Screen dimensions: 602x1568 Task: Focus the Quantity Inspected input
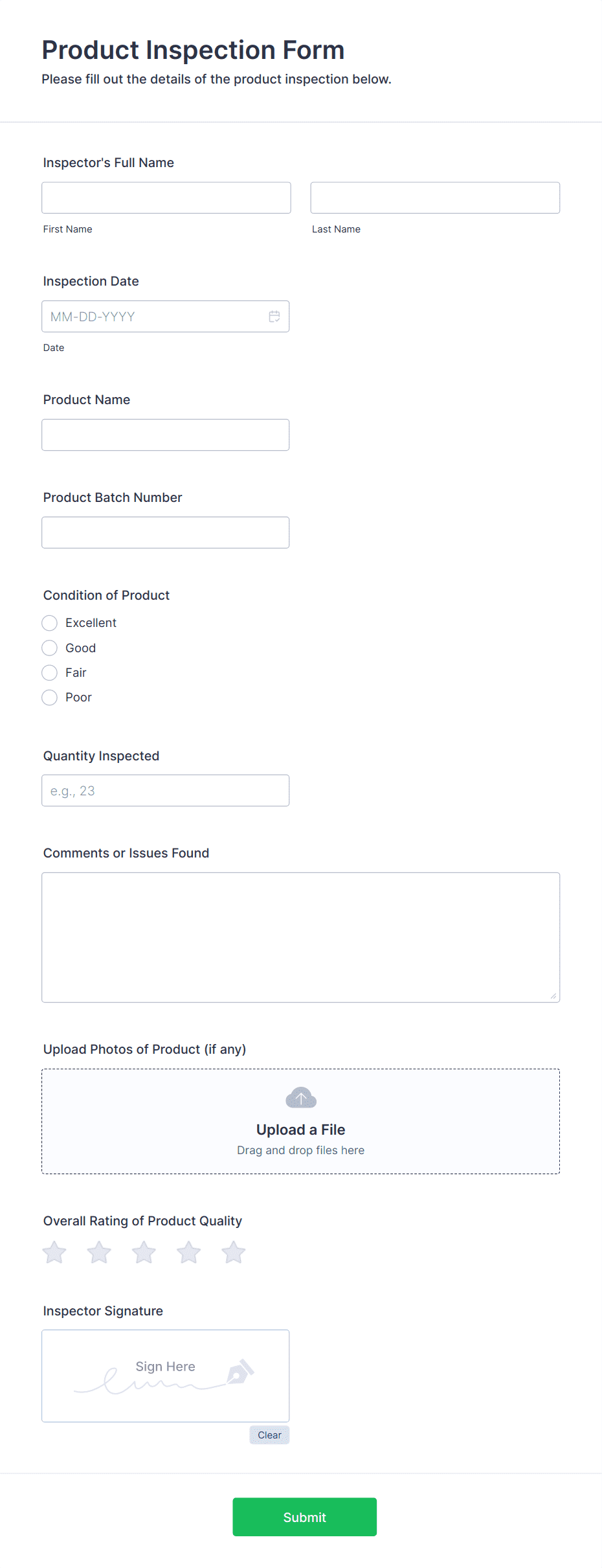(x=166, y=791)
